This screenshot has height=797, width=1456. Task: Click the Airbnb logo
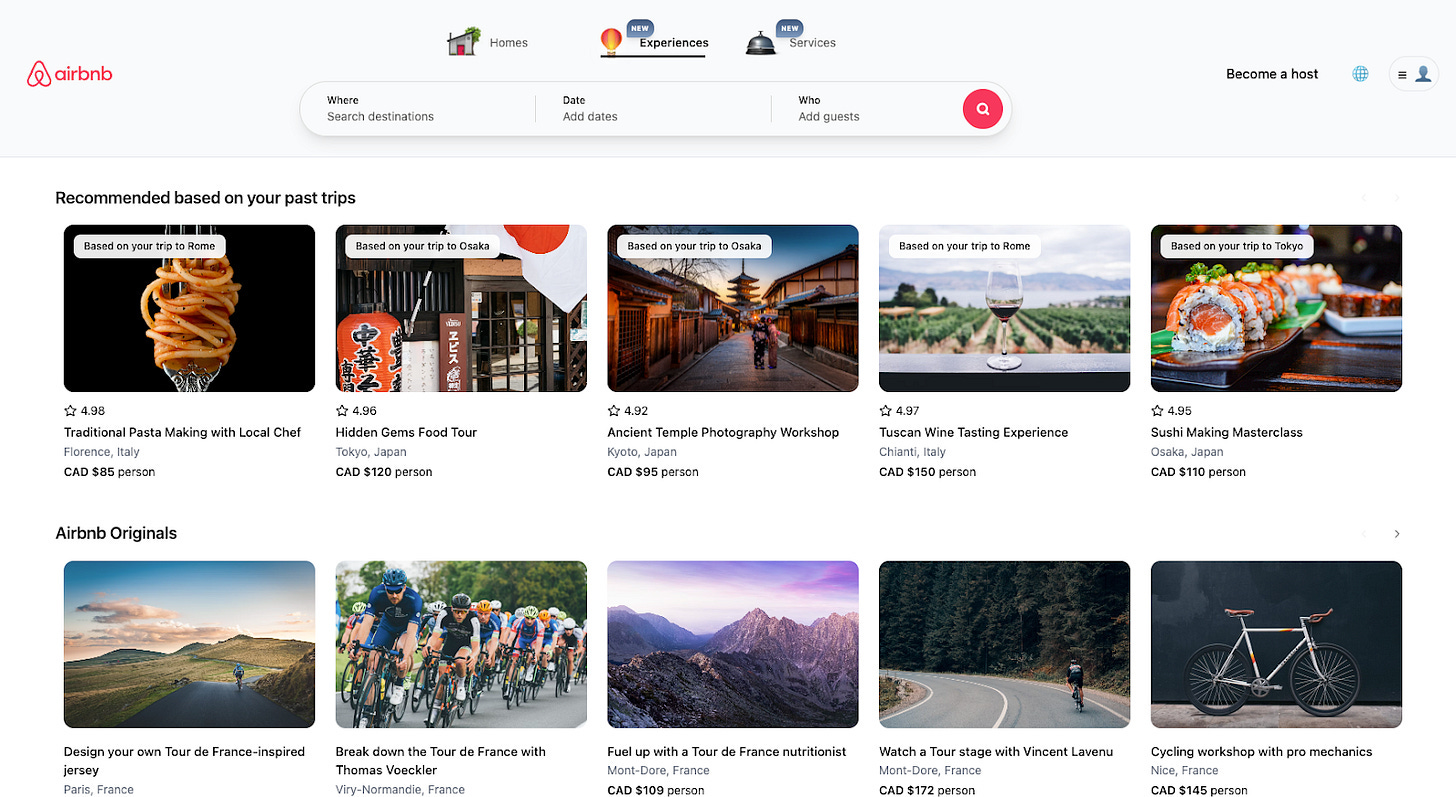point(69,74)
